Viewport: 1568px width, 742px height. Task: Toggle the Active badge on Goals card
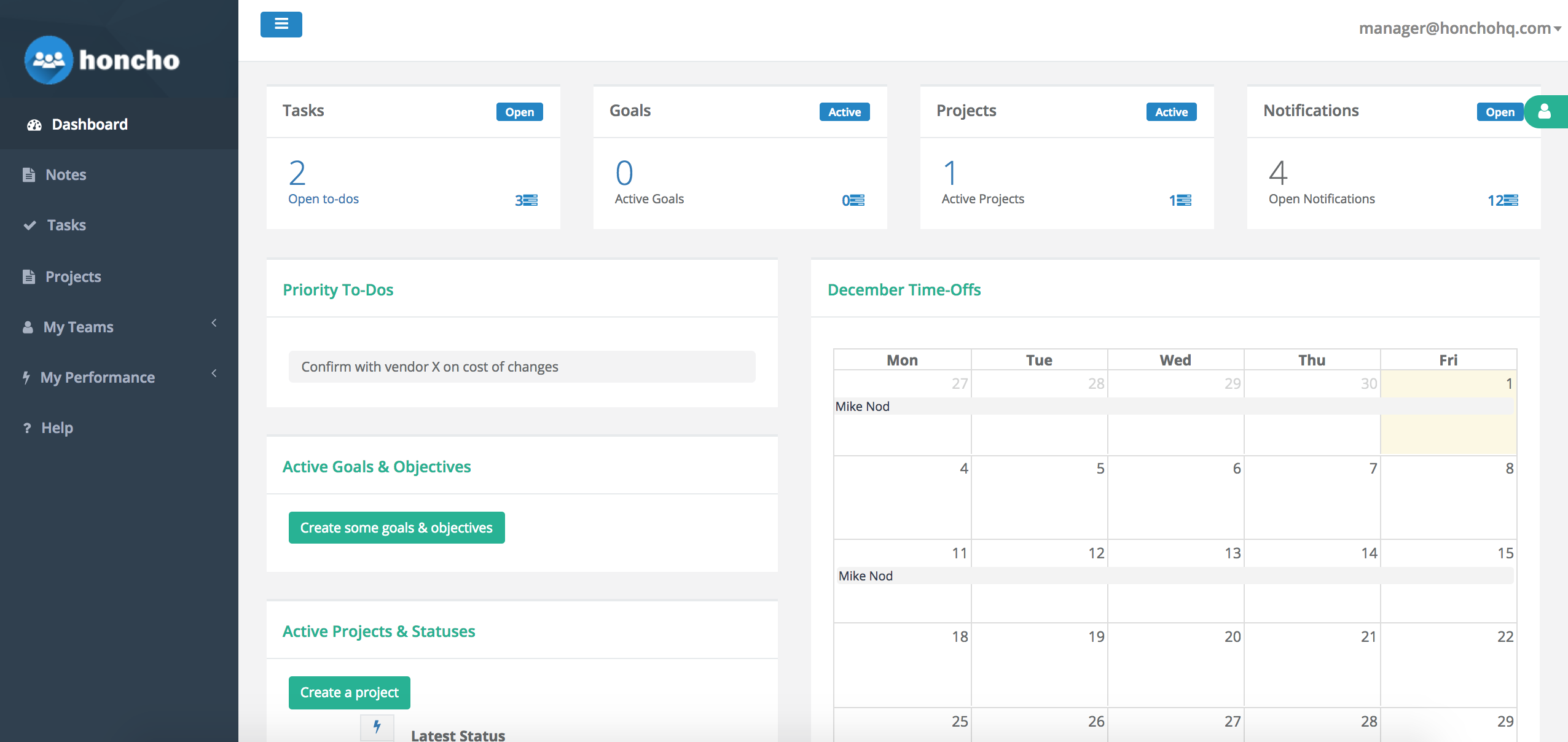pos(844,112)
